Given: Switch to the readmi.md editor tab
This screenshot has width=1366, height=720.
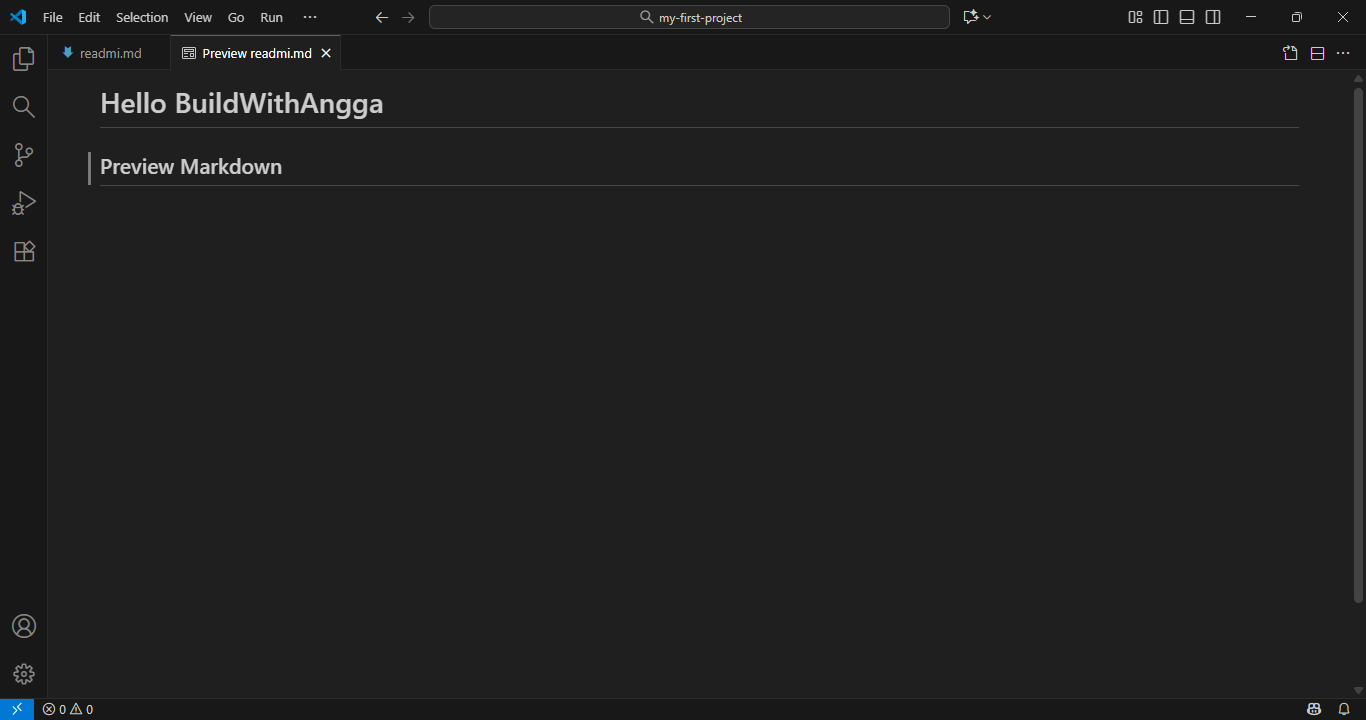Looking at the screenshot, I should [108, 52].
